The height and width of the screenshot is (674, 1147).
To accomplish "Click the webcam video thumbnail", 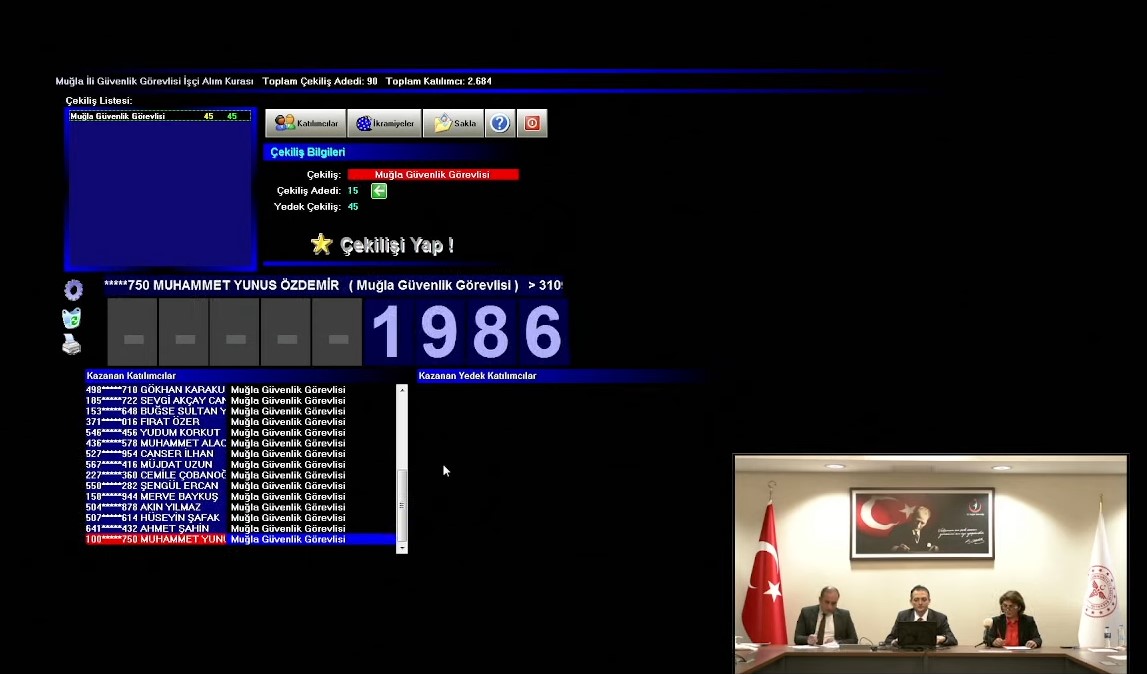I will [x=930, y=564].
